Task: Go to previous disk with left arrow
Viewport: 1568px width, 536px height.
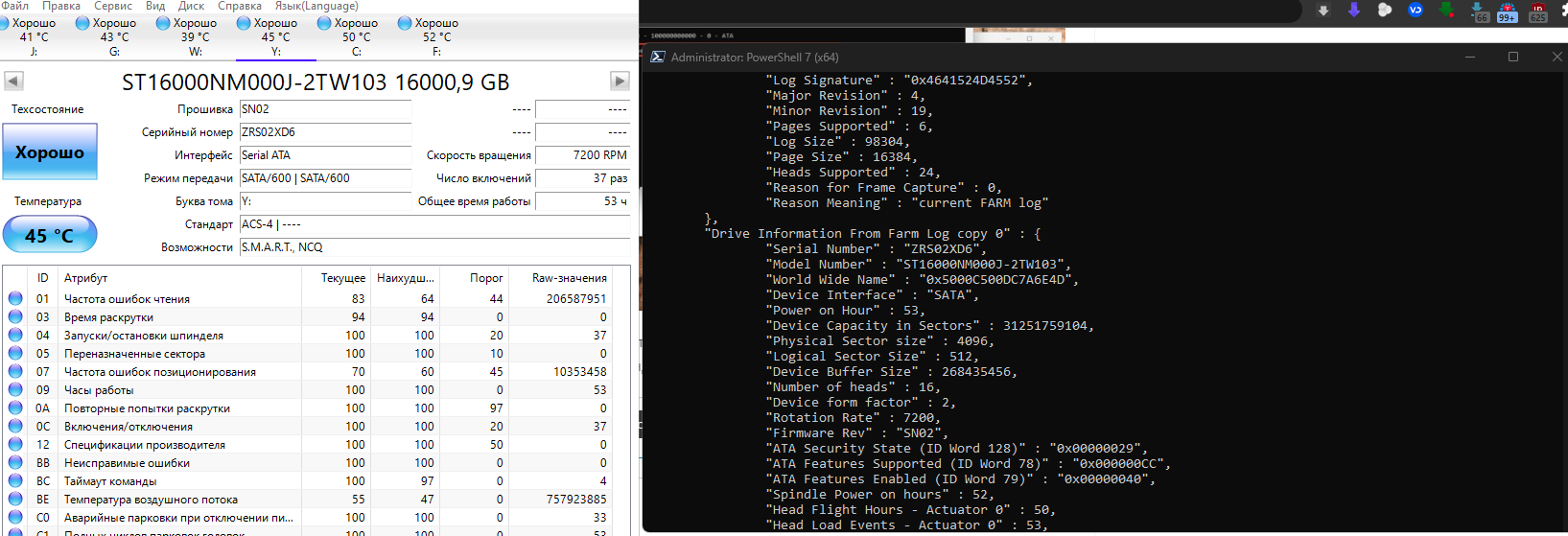Action: [13, 82]
